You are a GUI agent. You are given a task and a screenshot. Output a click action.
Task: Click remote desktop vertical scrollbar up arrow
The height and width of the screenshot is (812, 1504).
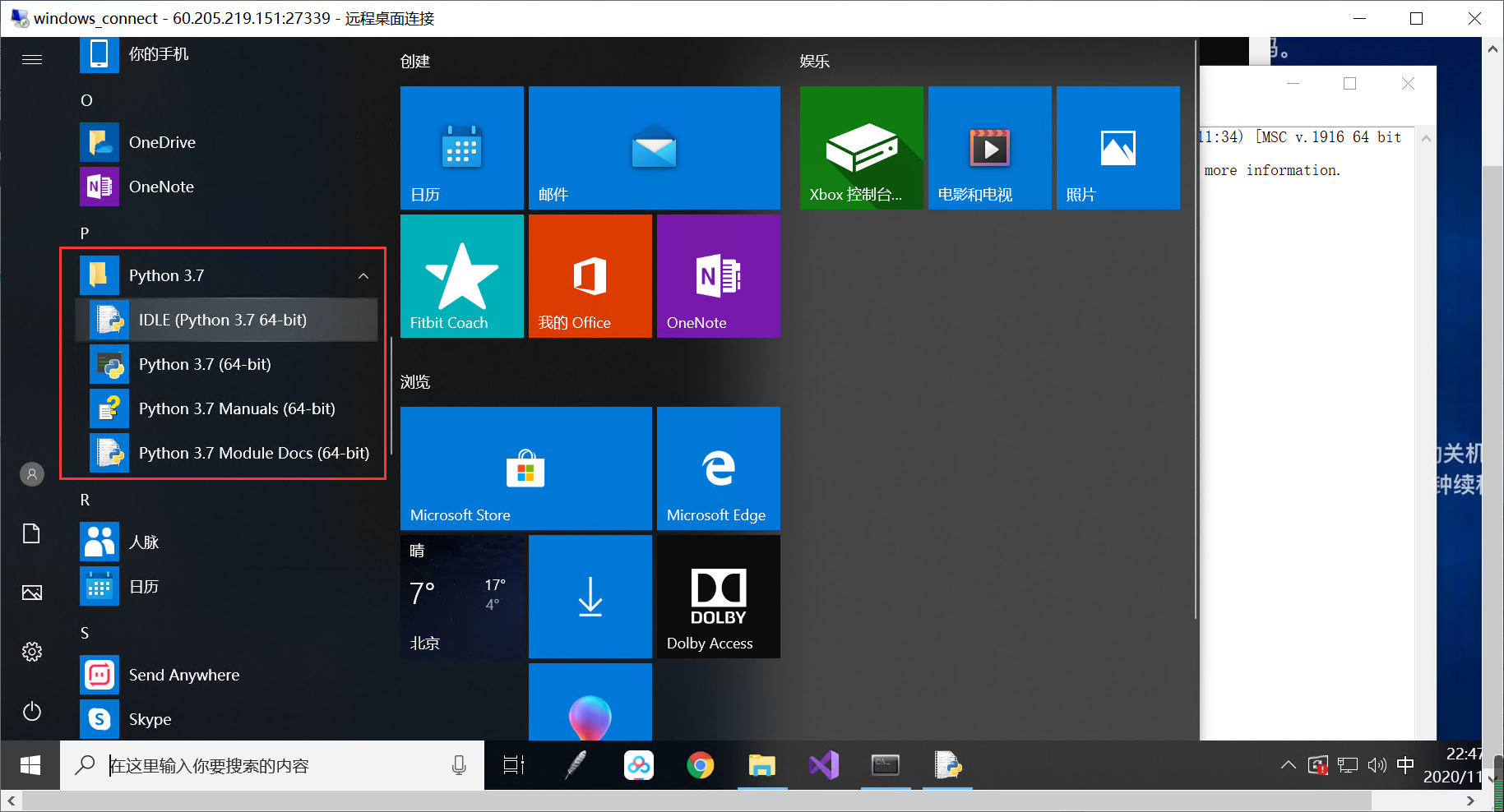click(x=1492, y=48)
